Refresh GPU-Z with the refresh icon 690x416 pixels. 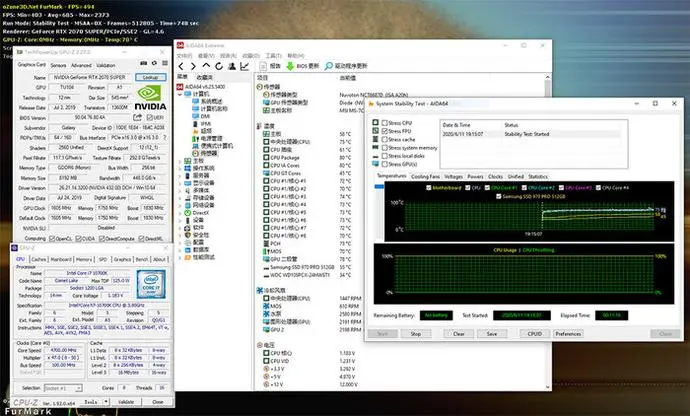pyautogui.click(x=154, y=63)
